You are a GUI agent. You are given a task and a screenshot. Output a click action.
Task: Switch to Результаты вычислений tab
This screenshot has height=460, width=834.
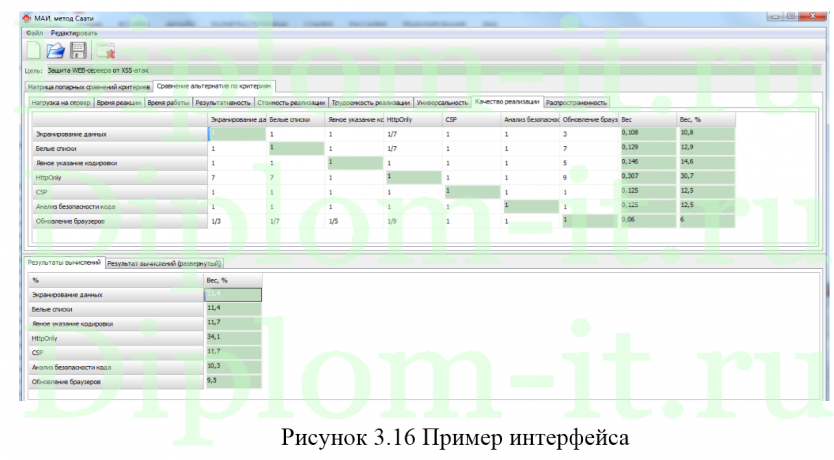click(x=64, y=262)
